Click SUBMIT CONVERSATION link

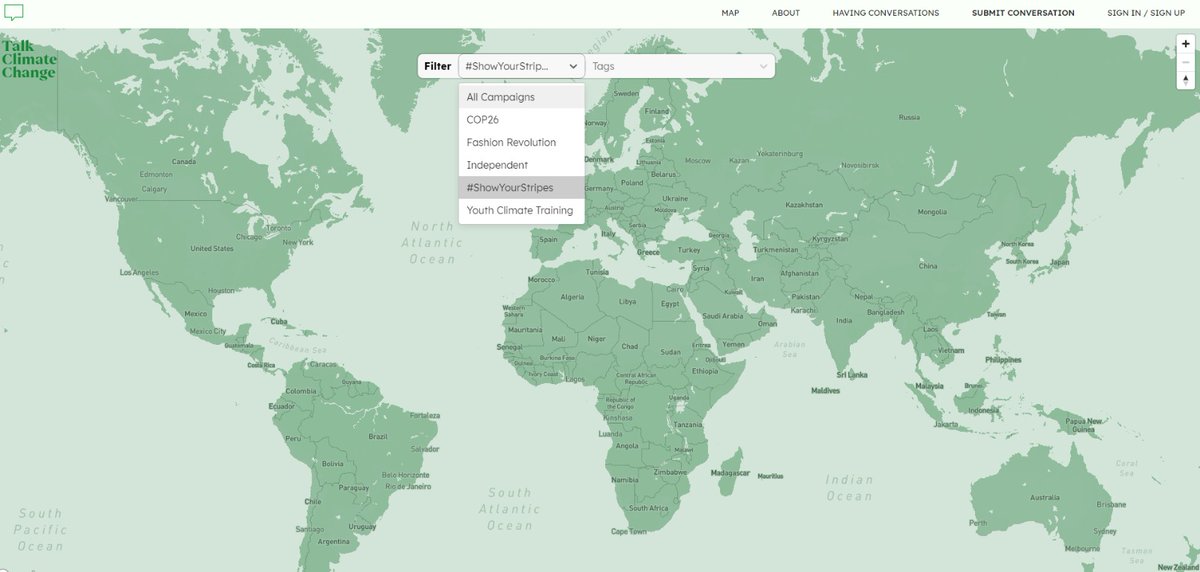1023,13
